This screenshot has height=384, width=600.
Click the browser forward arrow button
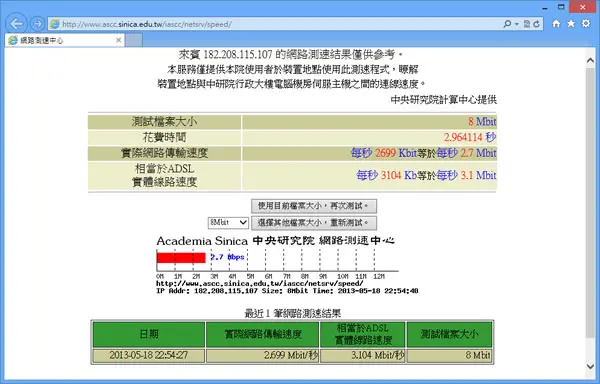point(38,24)
